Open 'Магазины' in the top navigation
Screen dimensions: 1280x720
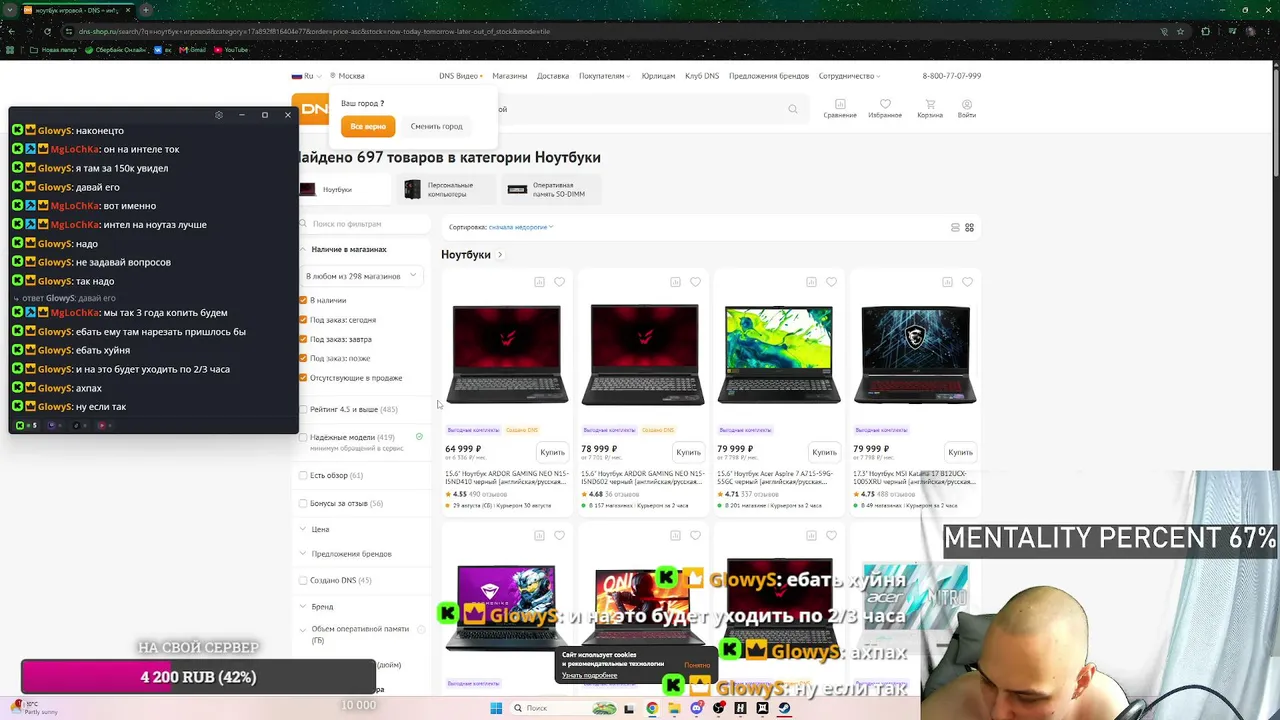510,76
